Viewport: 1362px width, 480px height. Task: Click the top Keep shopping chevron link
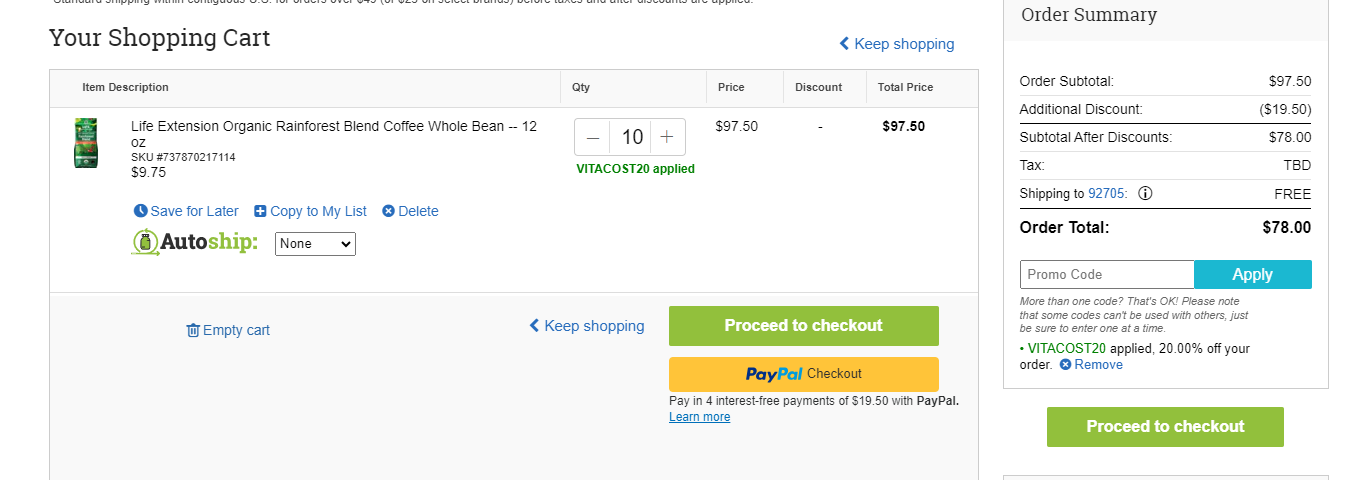pyautogui.click(x=896, y=44)
